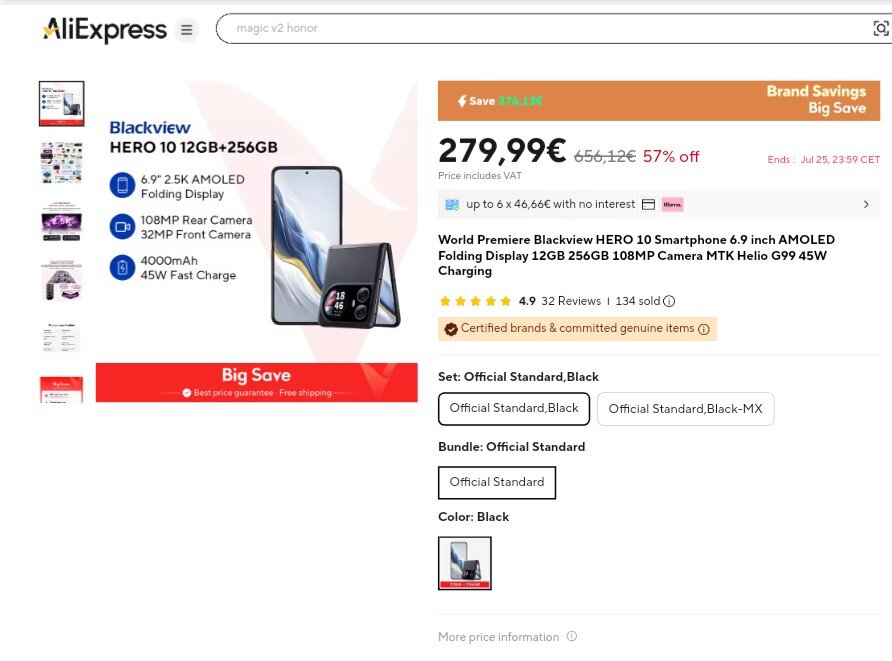The image size is (892, 661).
Task: Click the info icon beside 134 sold
Action: [x=669, y=301]
